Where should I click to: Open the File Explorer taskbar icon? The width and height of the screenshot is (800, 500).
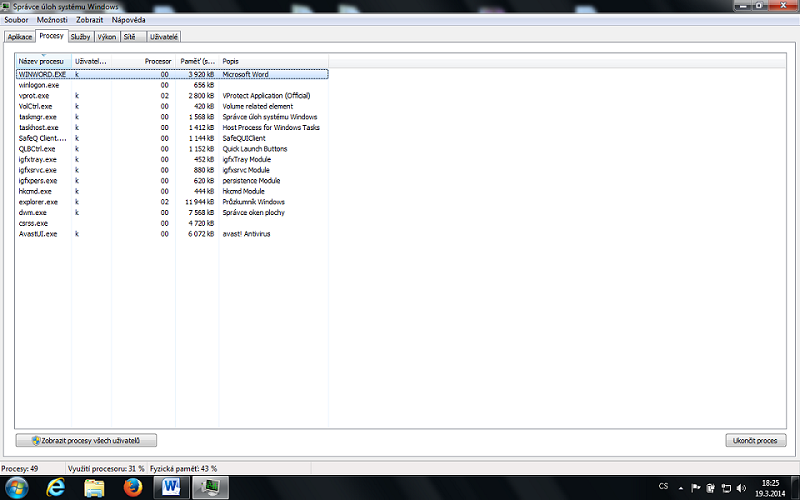coord(95,487)
